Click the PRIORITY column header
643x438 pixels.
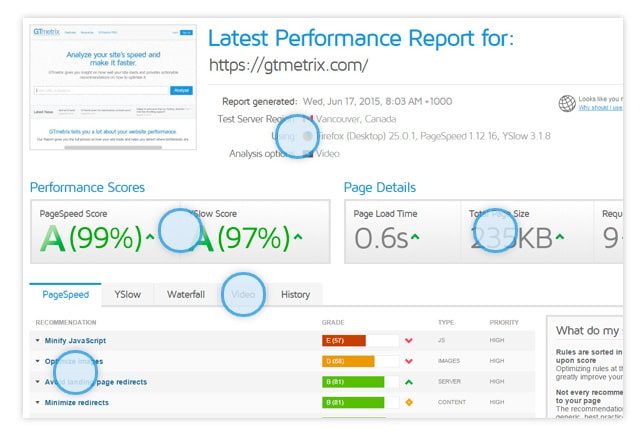coord(504,322)
